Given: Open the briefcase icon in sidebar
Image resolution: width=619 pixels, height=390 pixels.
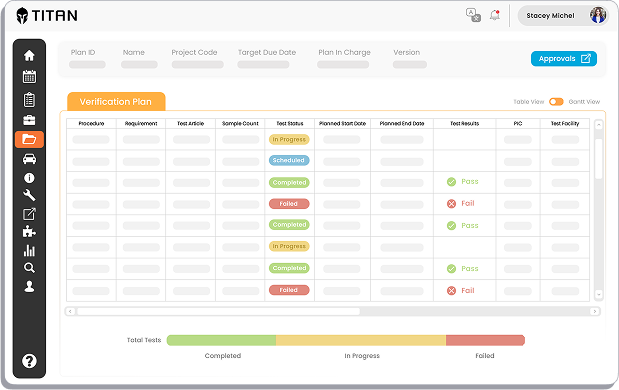Looking at the screenshot, I should (x=29, y=120).
